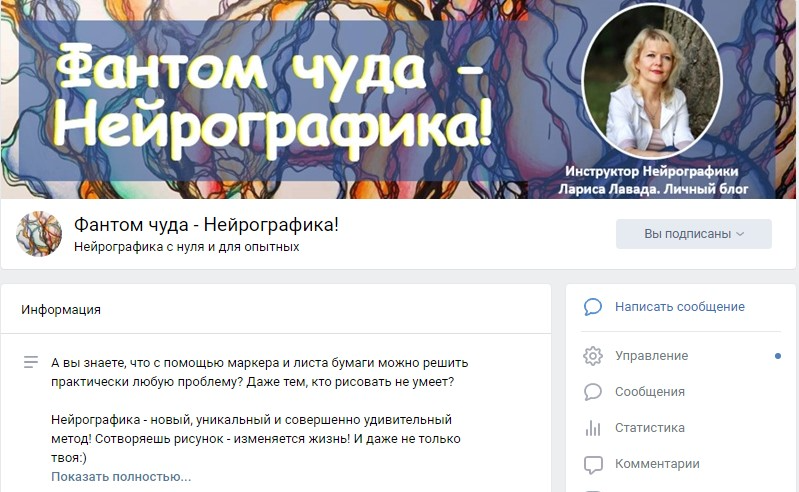Click the Сообщения chat bubble icon
The image size is (799, 492).
[593, 392]
